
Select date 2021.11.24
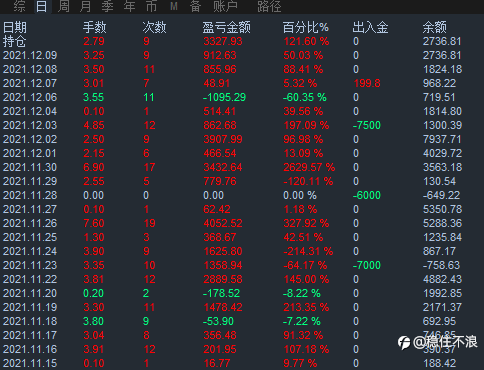click(x=30, y=251)
